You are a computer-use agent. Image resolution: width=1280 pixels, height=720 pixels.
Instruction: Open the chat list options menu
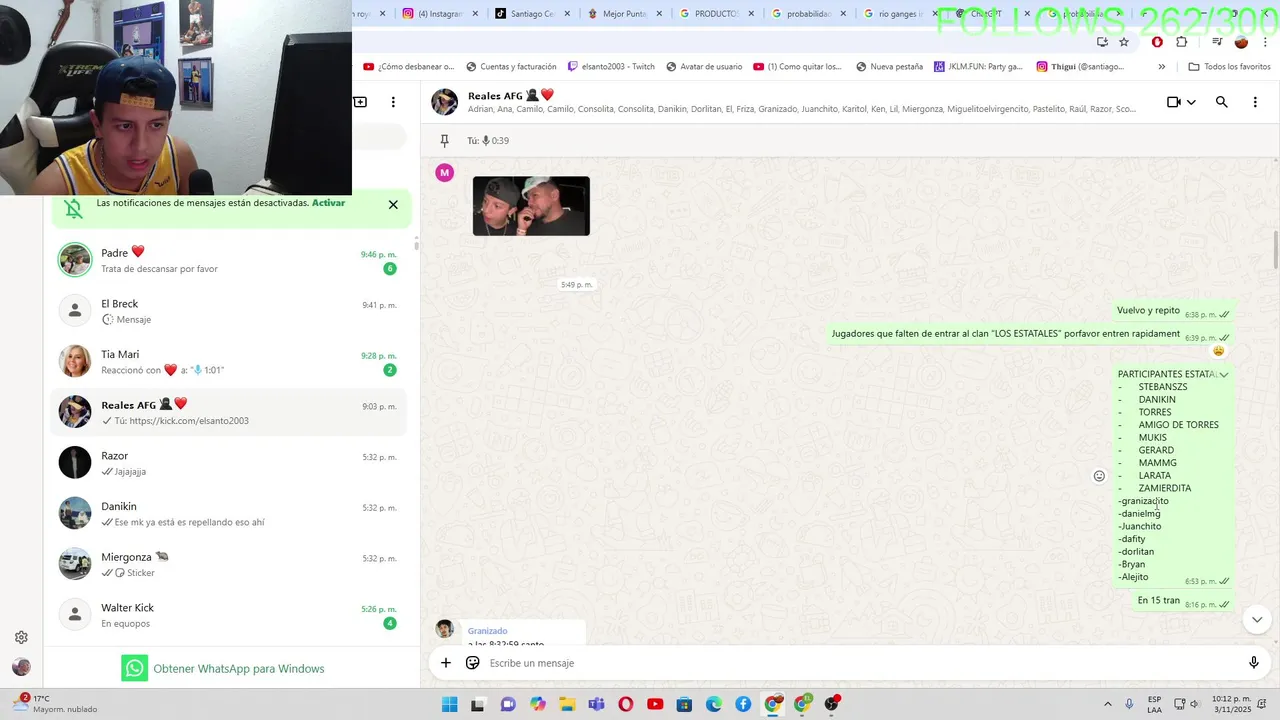tap(393, 102)
